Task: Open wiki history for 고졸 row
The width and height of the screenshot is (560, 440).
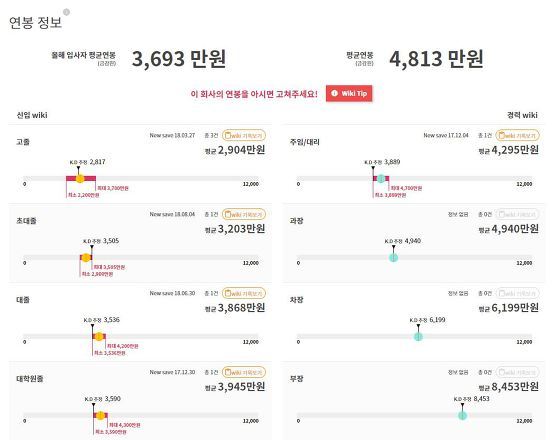Action: 244,136
